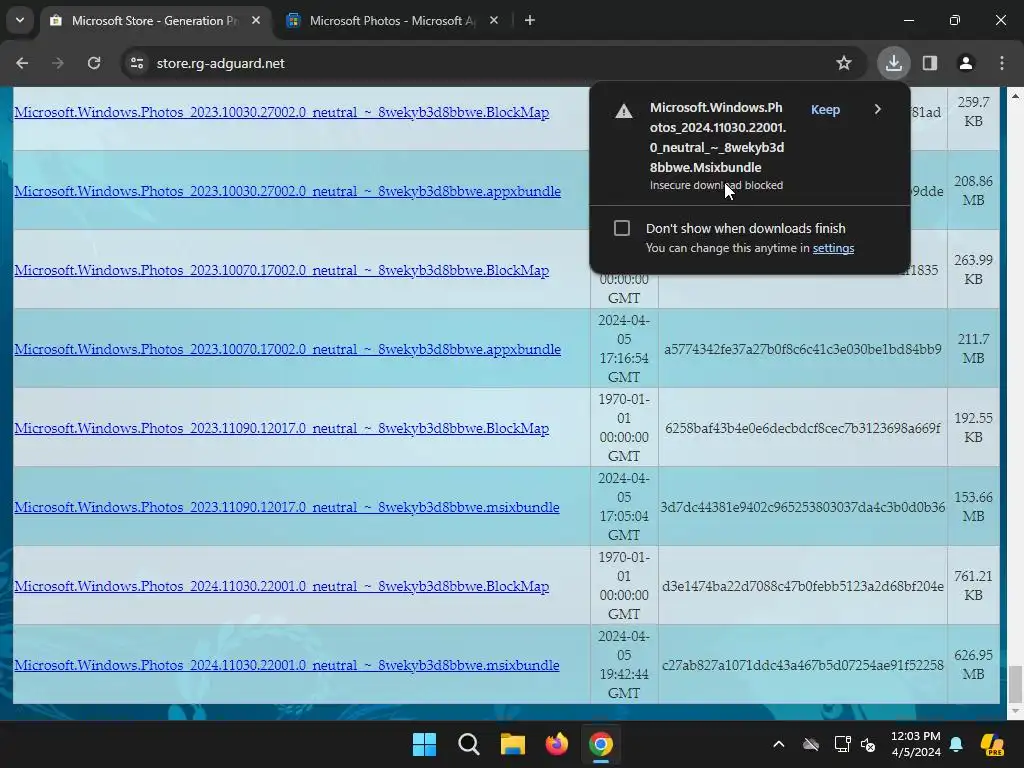1024x768 pixels.
Task: Open the settings link in download popup
Action: click(x=833, y=248)
